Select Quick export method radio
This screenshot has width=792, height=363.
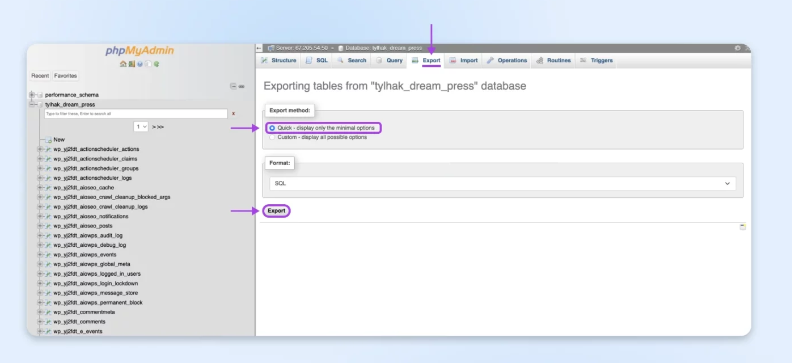(x=272, y=128)
